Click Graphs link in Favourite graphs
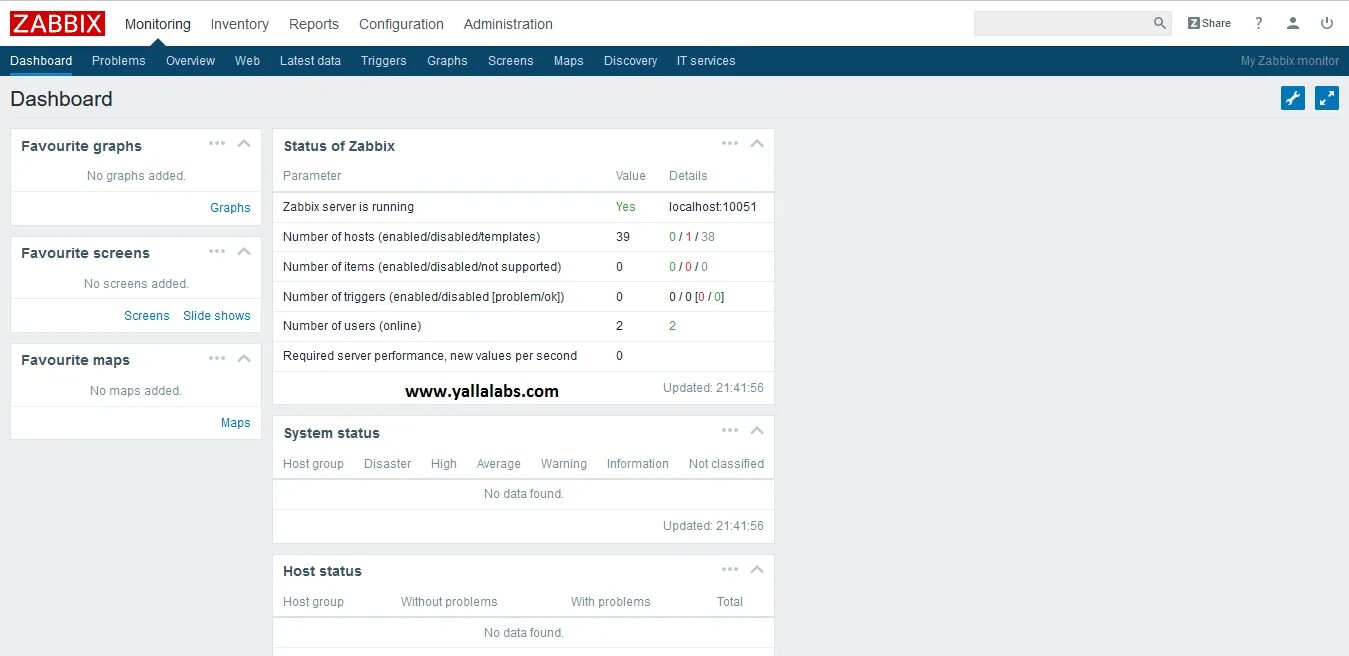1349x656 pixels. point(230,208)
